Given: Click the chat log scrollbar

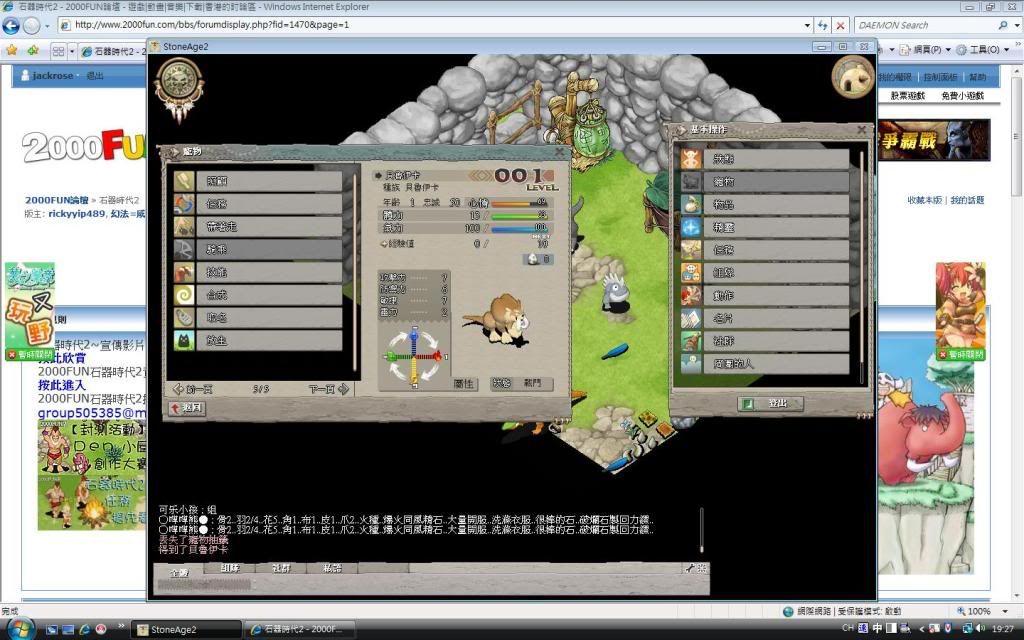Looking at the screenshot, I should [x=701, y=529].
